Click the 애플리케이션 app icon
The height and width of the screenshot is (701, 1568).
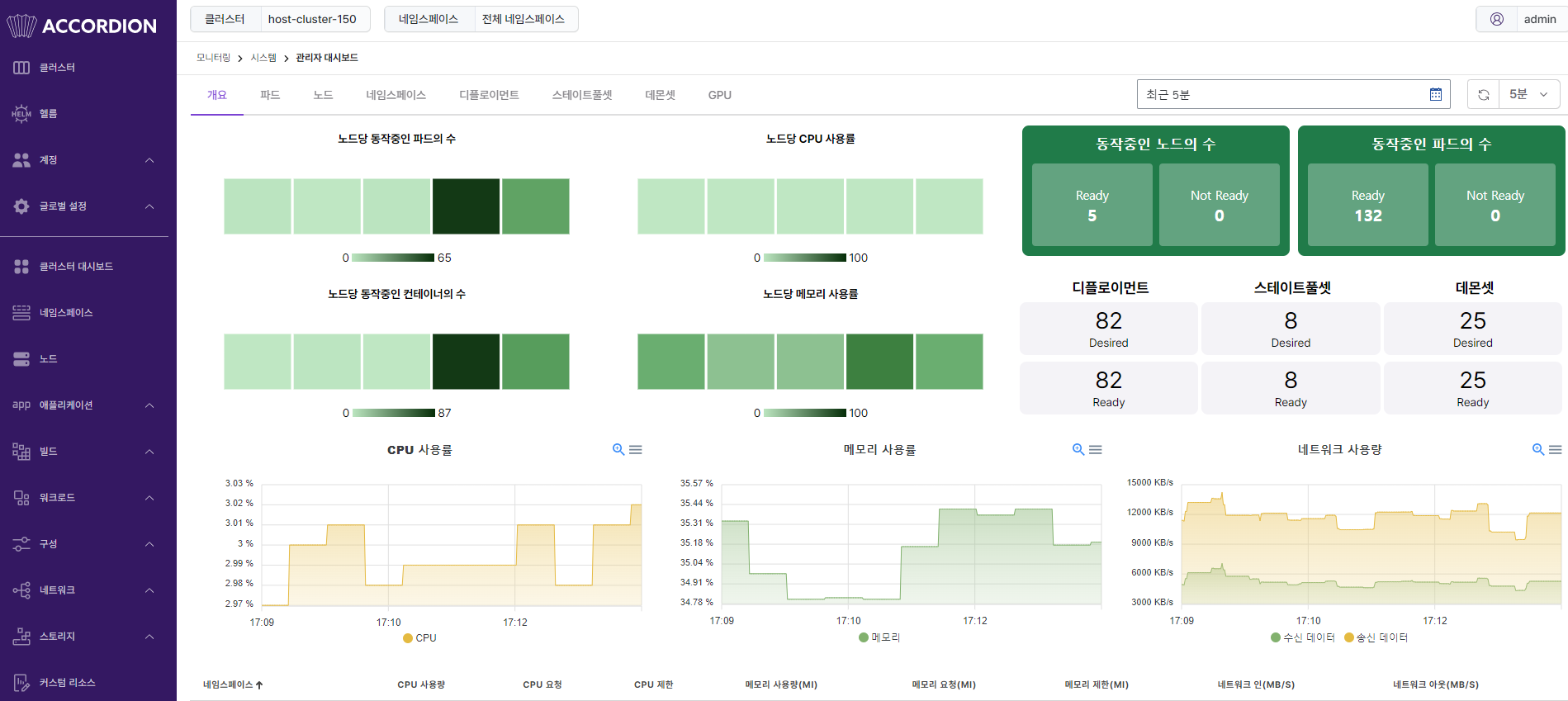(x=21, y=405)
